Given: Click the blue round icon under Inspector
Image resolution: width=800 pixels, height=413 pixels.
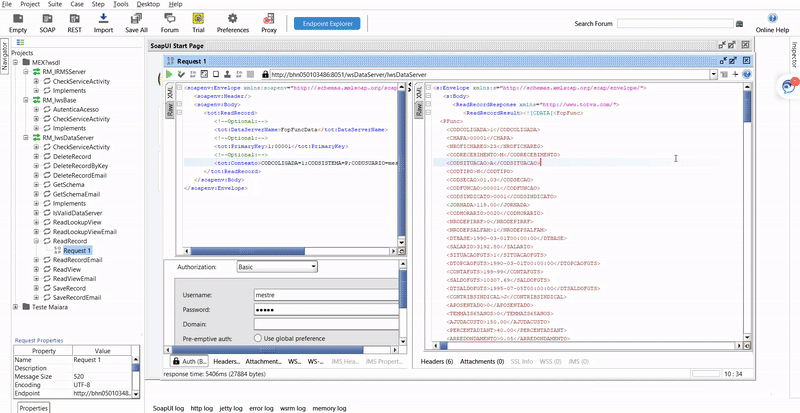Looking at the screenshot, I should 789,86.
